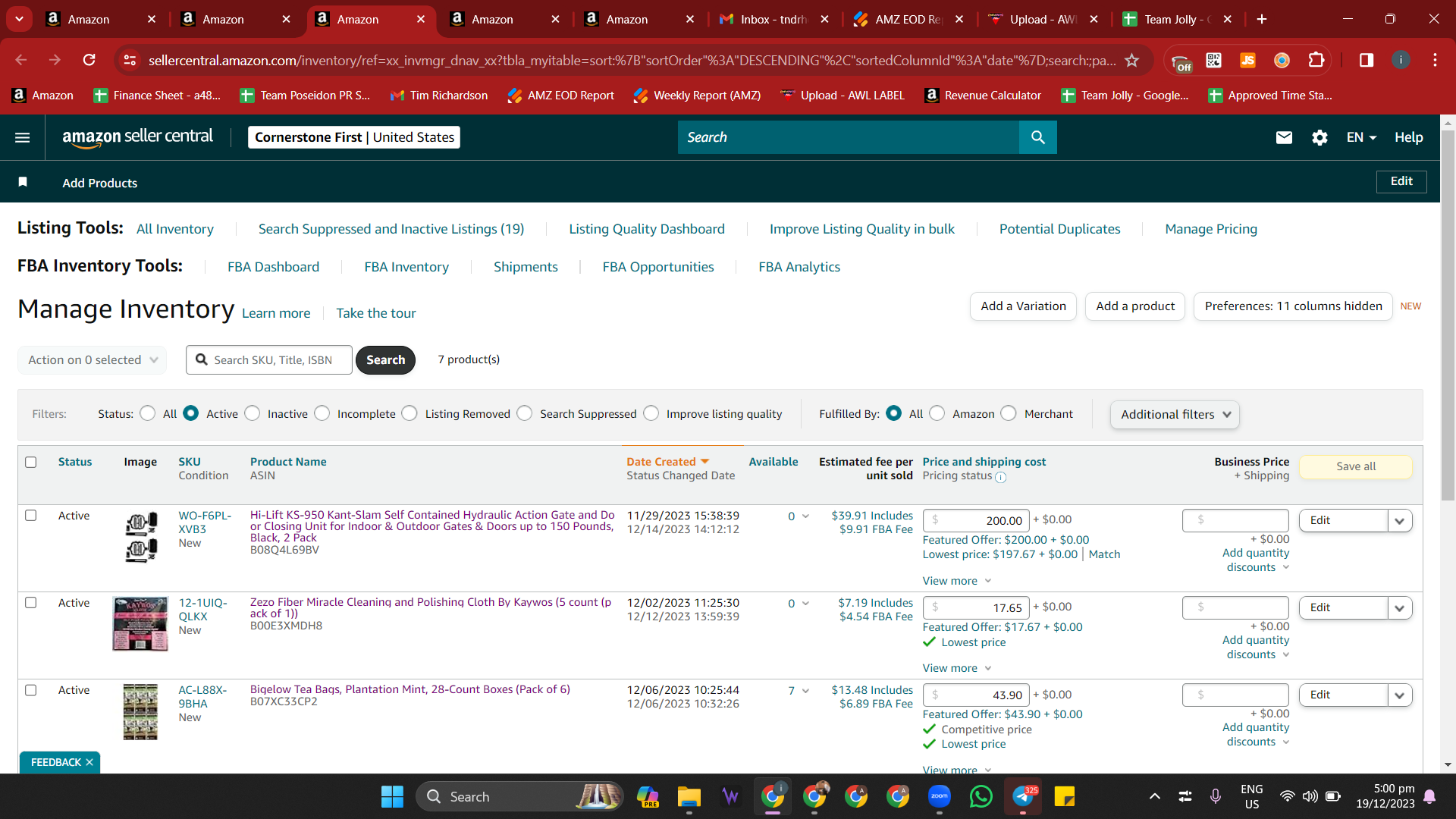This screenshot has width=1456, height=819.
Task: Expand available quantity chevron for Bigelow Tea
Action: [805, 690]
